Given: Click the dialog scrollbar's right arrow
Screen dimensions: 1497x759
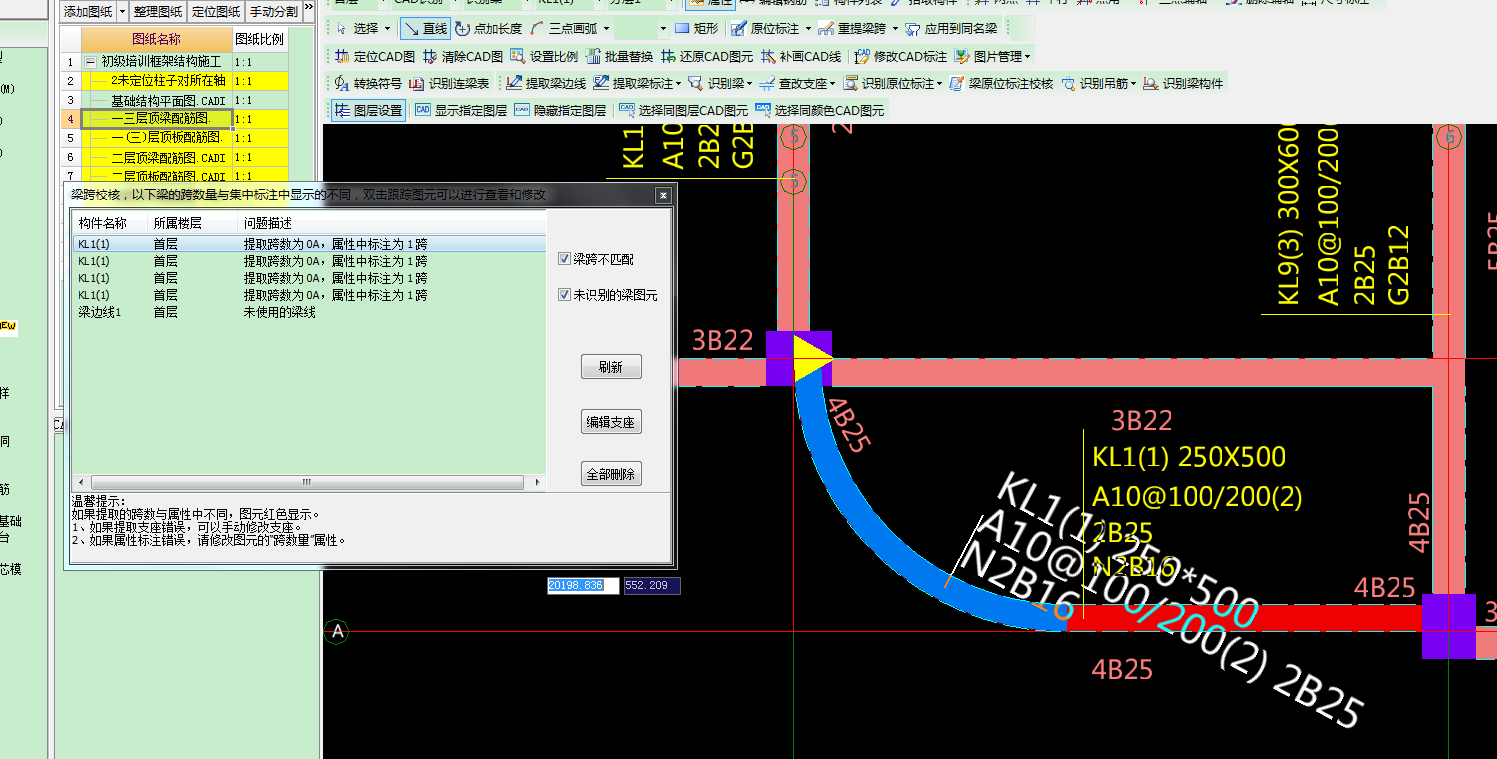Looking at the screenshot, I should (538, 483).
